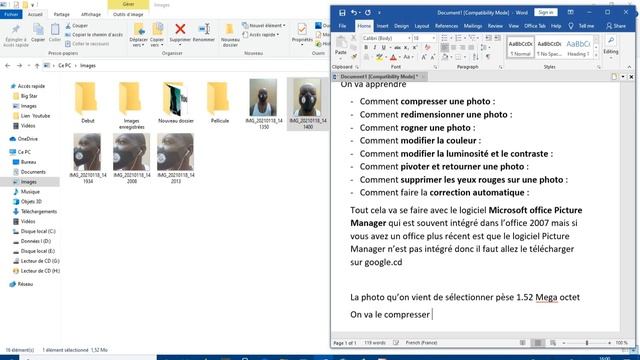Click the Cut scissors icon in Word's Clipboard group
640x360 pixels.
pos(354,38)
